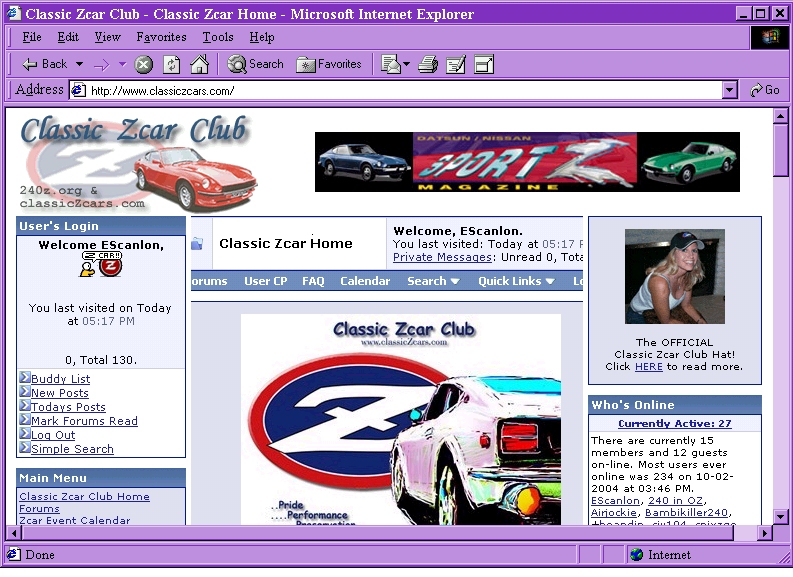Expand the Address bar URL dropdown

(729, 90)
